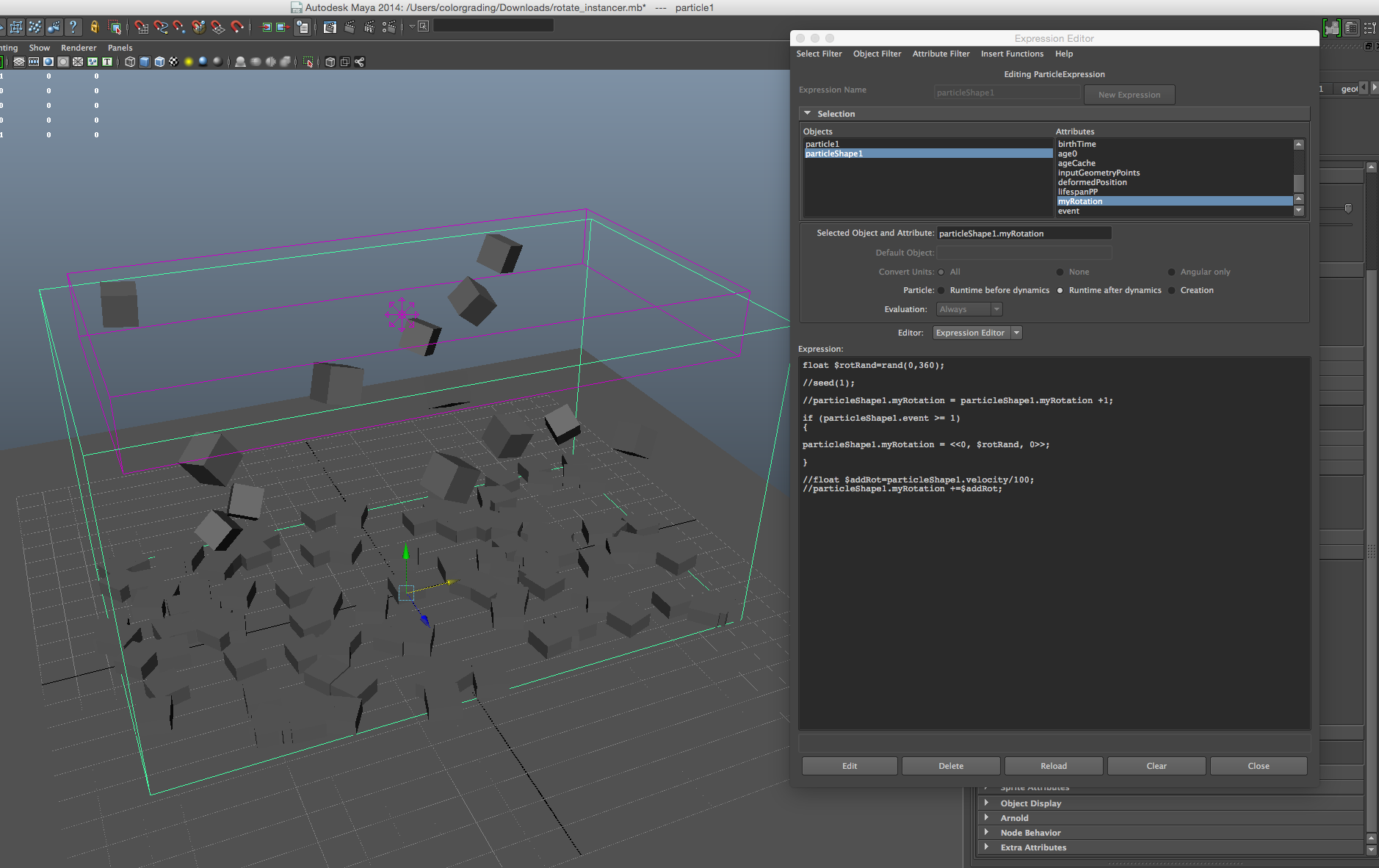Click the inputs to selected object icon
Screen dimensions: 1379x868
point(267,27)
